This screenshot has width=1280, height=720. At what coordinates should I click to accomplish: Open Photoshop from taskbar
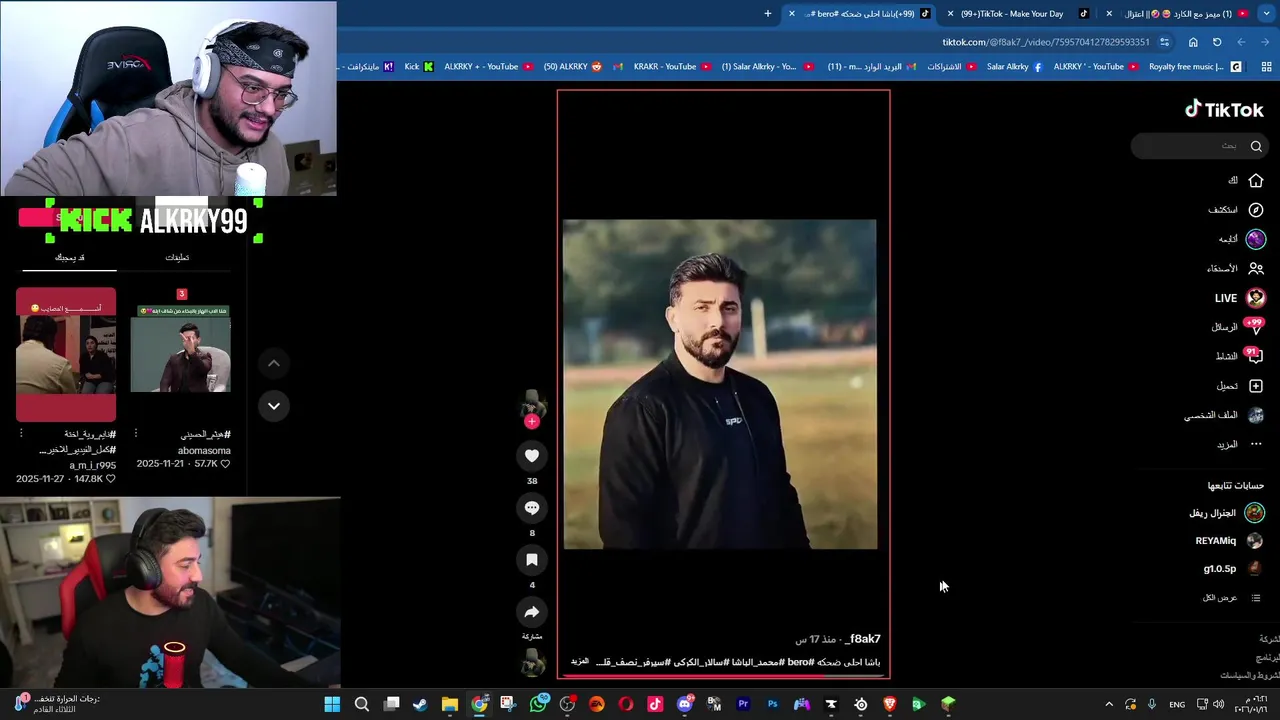[772, 704]
